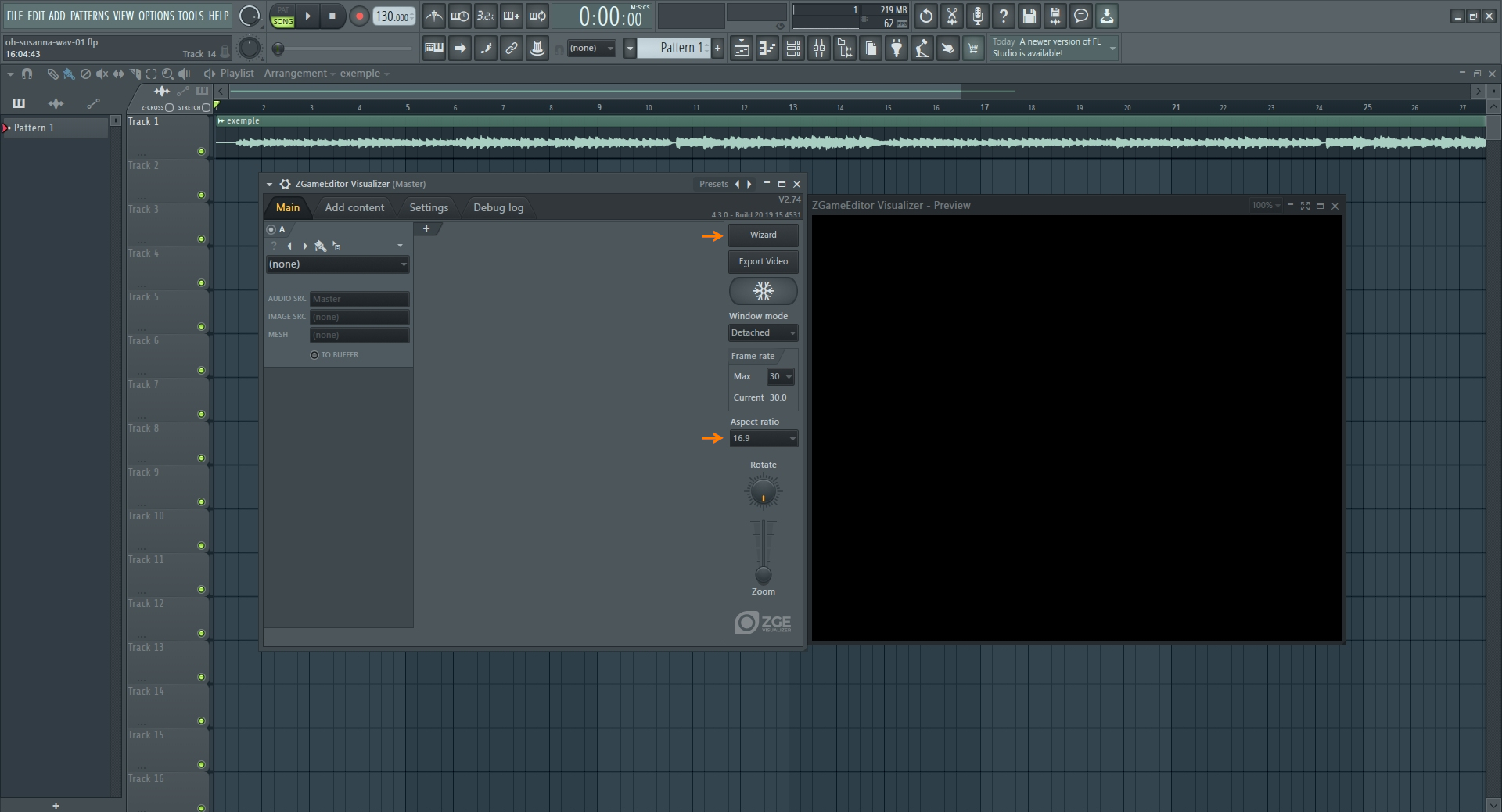Open the Piano roll view icon
The image size is (1502, 812).
click(x=767, y=49)
